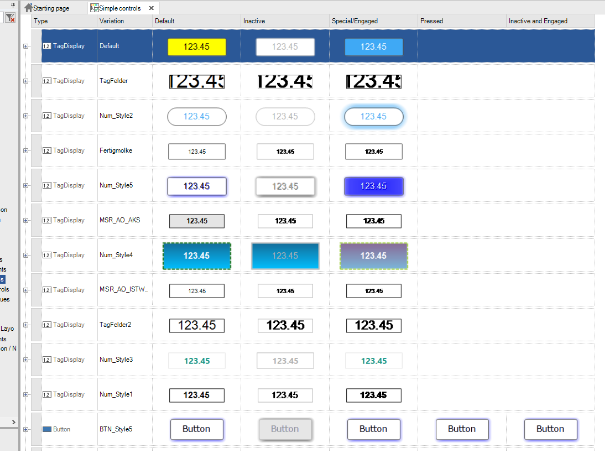Image resolution: width=605 pixels, height=451 pixels.
Task: Click the Num_Style1 variation name
Action: tap(116, 394)
